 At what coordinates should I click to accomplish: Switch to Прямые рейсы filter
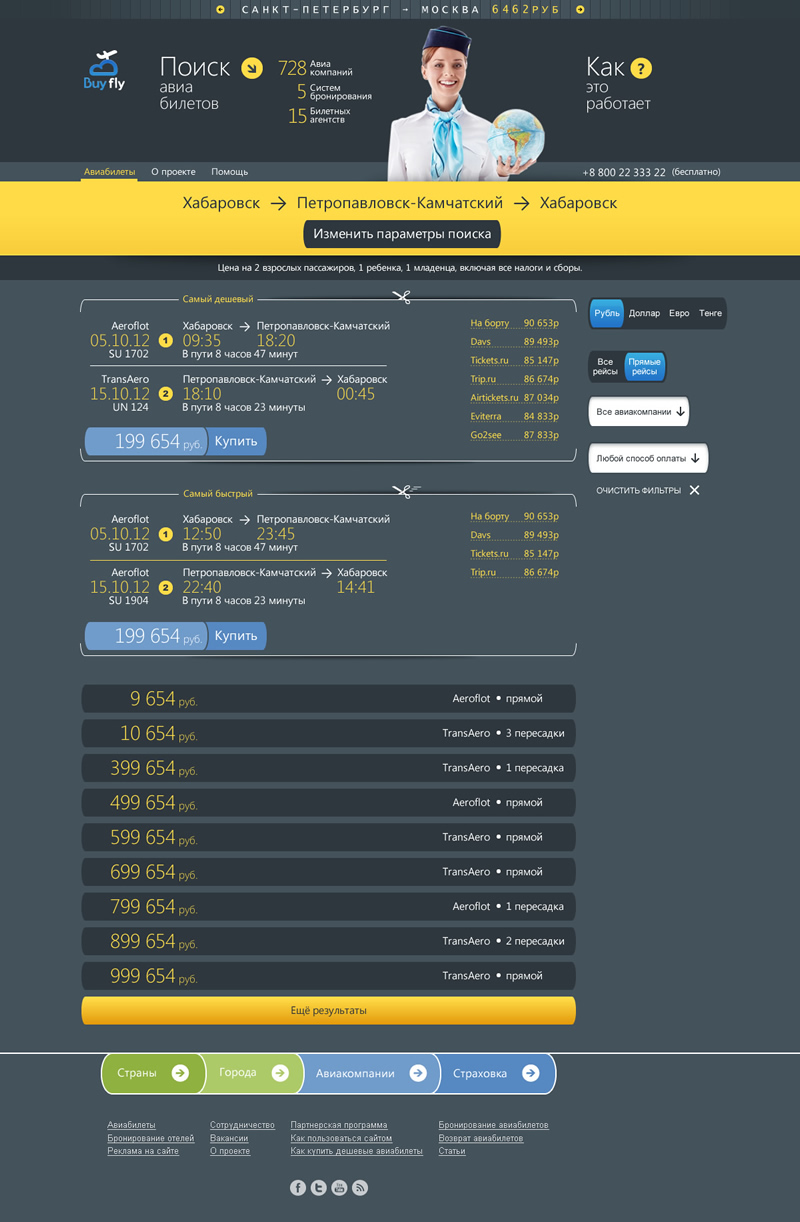point(644,367)
